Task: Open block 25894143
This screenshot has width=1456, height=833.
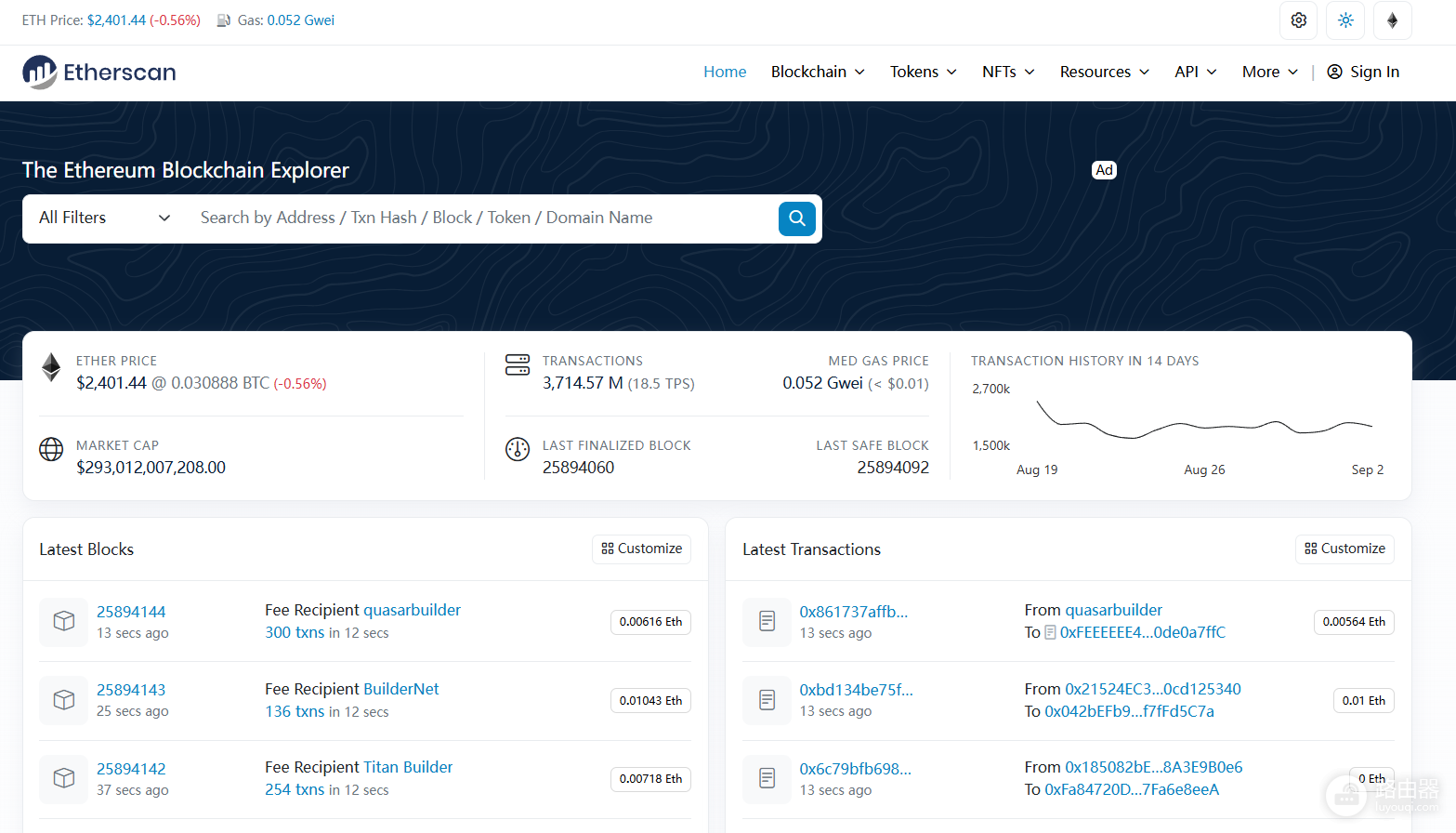Action: pos(131,690)
